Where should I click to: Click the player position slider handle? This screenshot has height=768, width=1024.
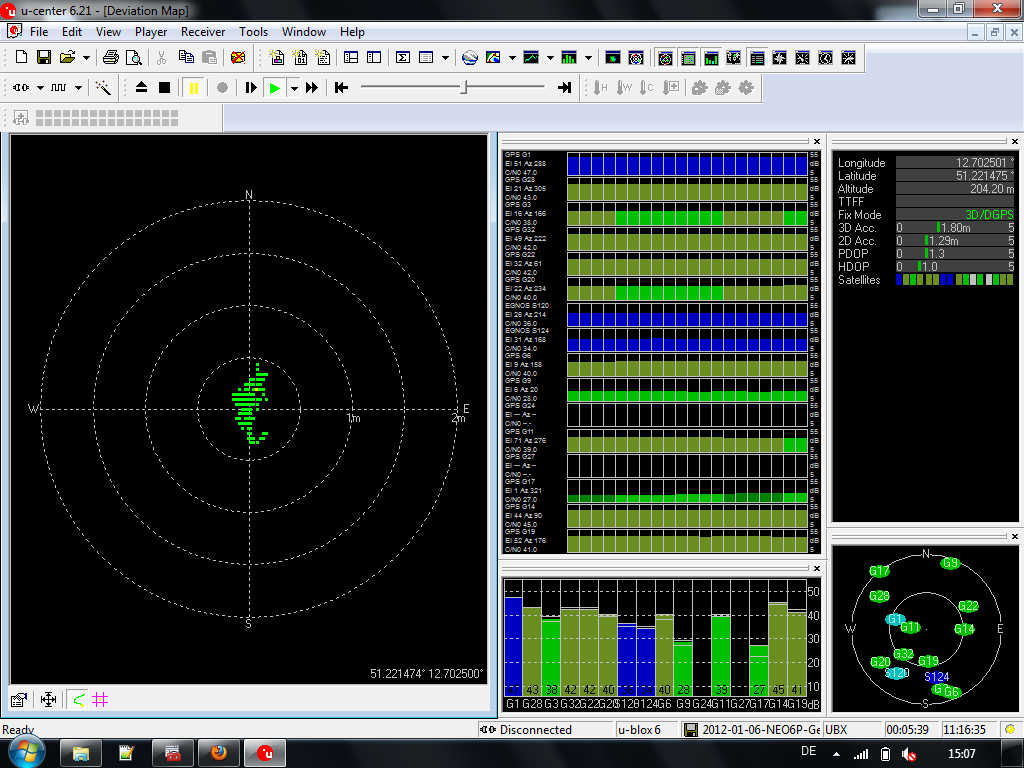[463, 88]
